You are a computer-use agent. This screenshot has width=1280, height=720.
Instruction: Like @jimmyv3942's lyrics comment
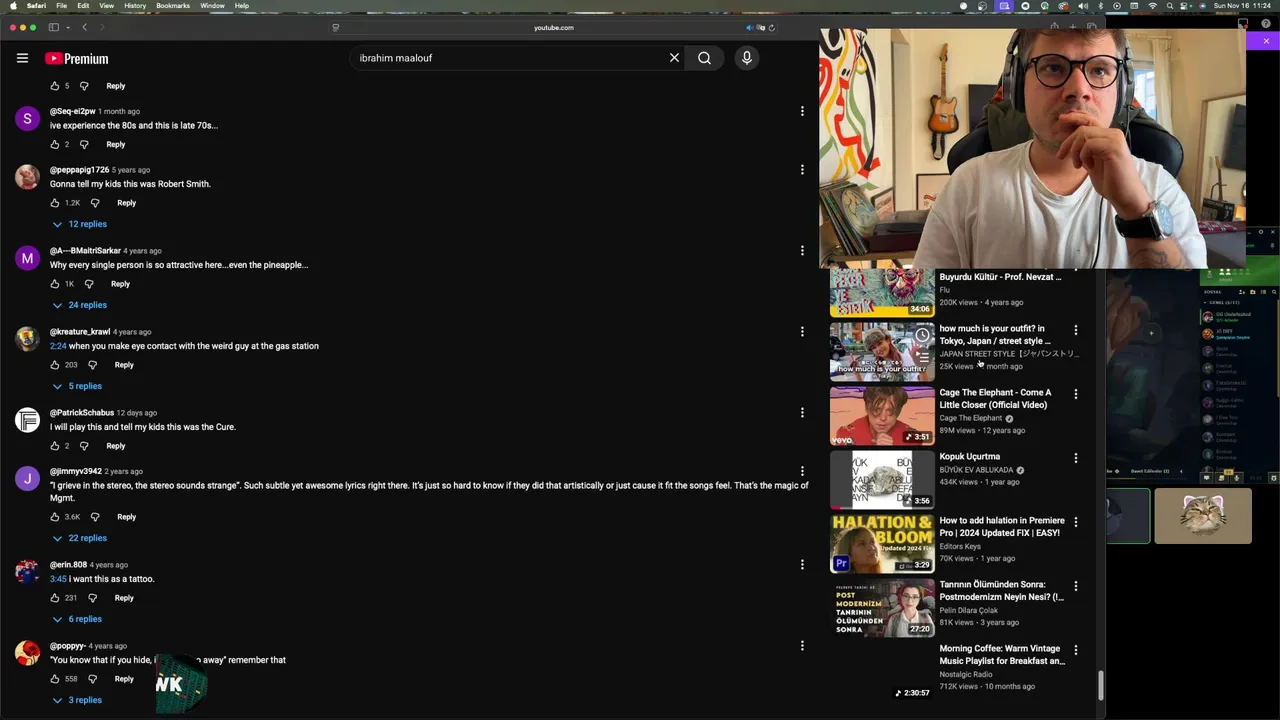click(55, 517)
